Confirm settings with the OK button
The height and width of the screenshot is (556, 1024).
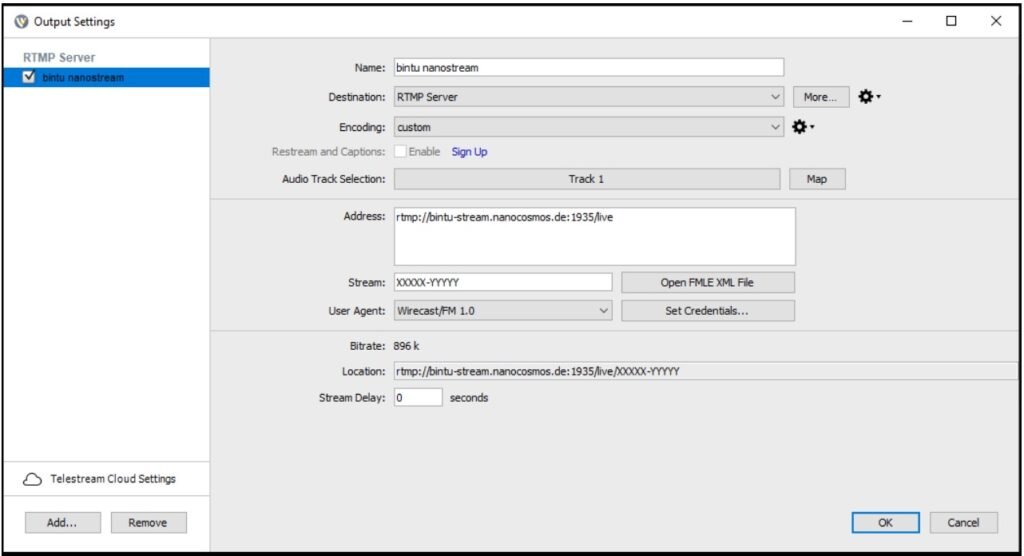pos(886,523)
